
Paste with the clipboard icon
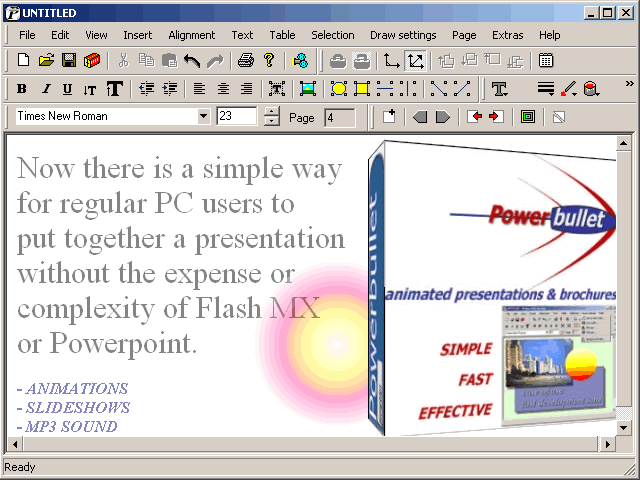pyautogui.click(x=169, y=60)
